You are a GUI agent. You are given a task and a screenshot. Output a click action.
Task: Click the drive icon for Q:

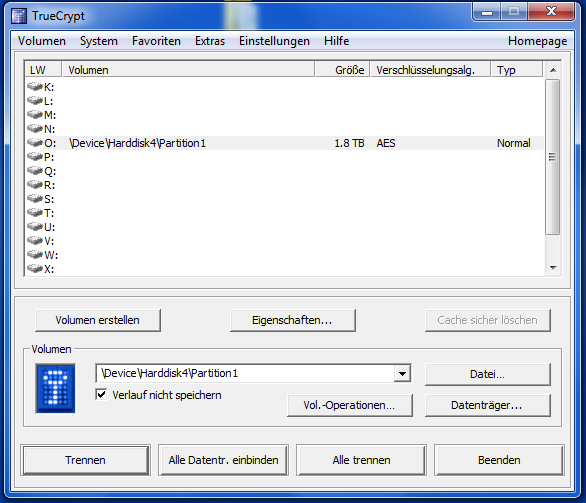click(x=35, y=171)
